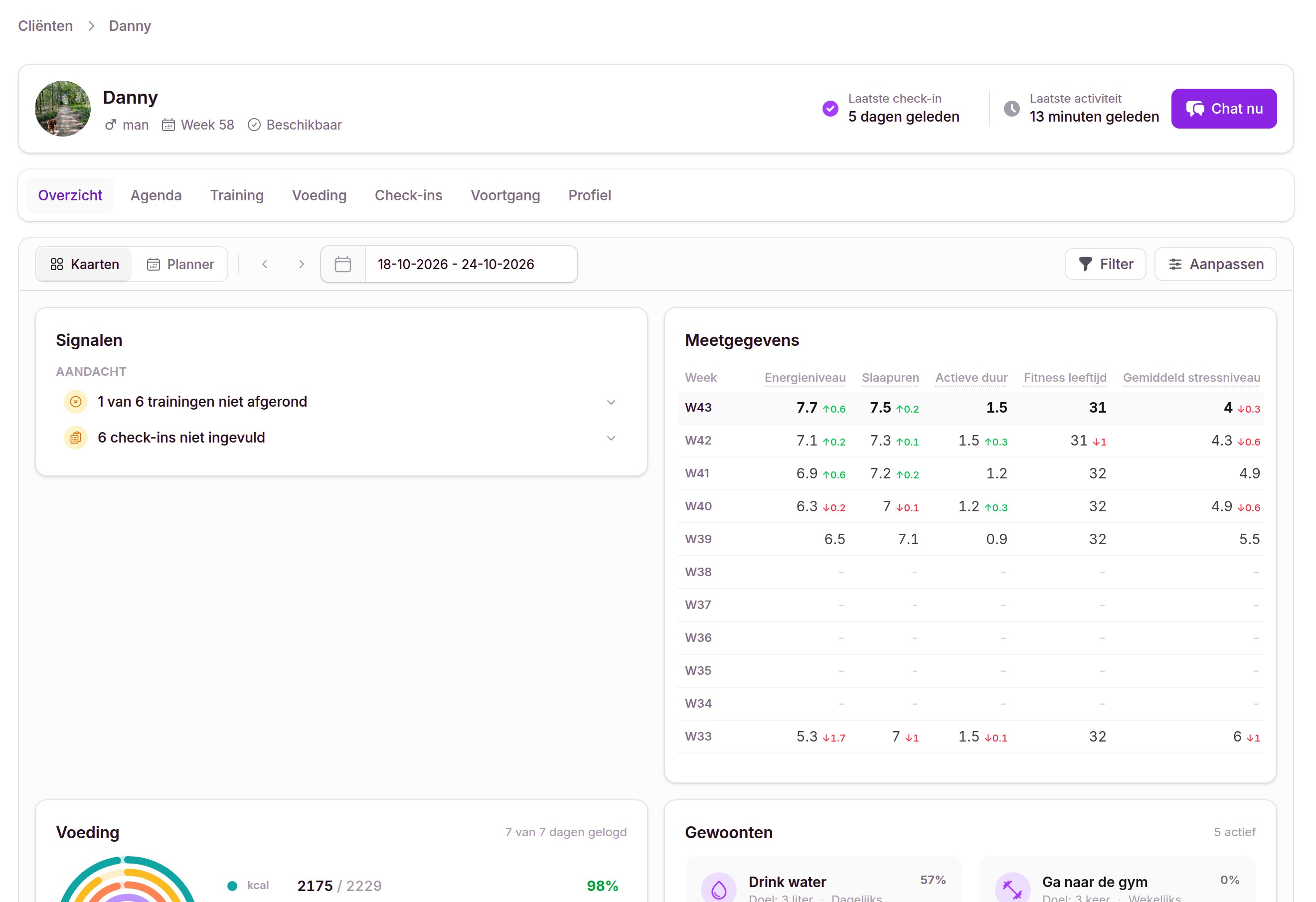Go to the next week arrow
This screenshot has width=1316, height=902.
301,265
